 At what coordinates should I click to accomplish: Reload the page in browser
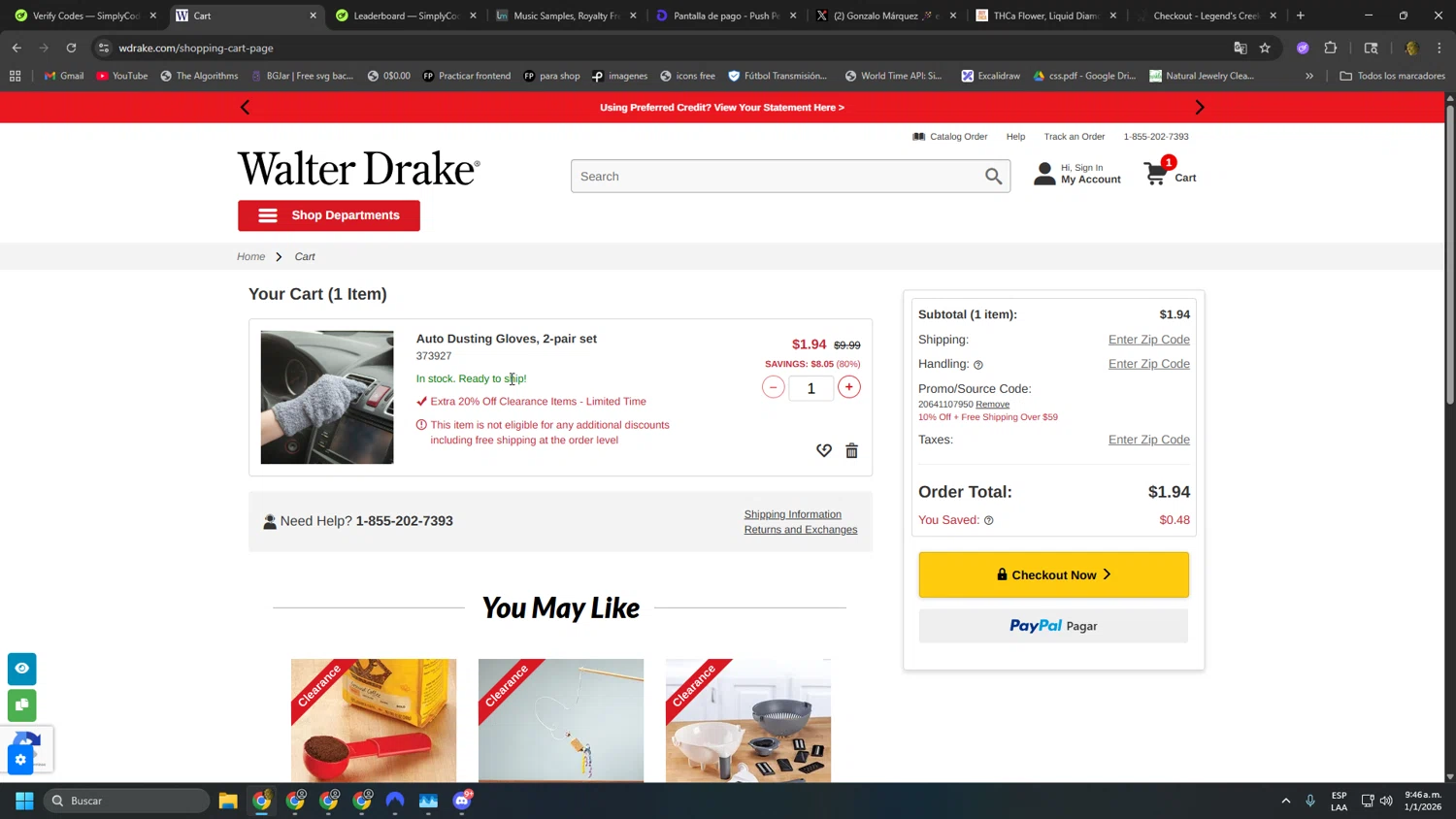click(71, 48)
